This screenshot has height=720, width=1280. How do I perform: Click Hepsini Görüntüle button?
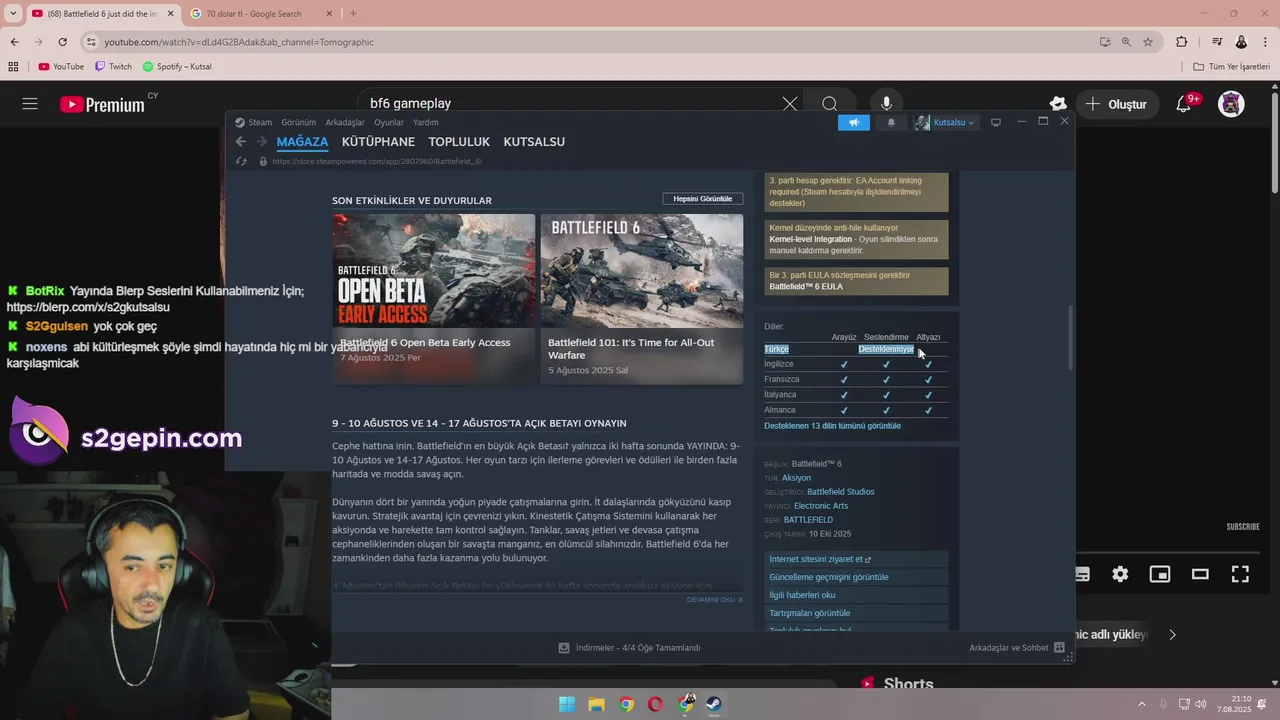(x=703, y=199)
